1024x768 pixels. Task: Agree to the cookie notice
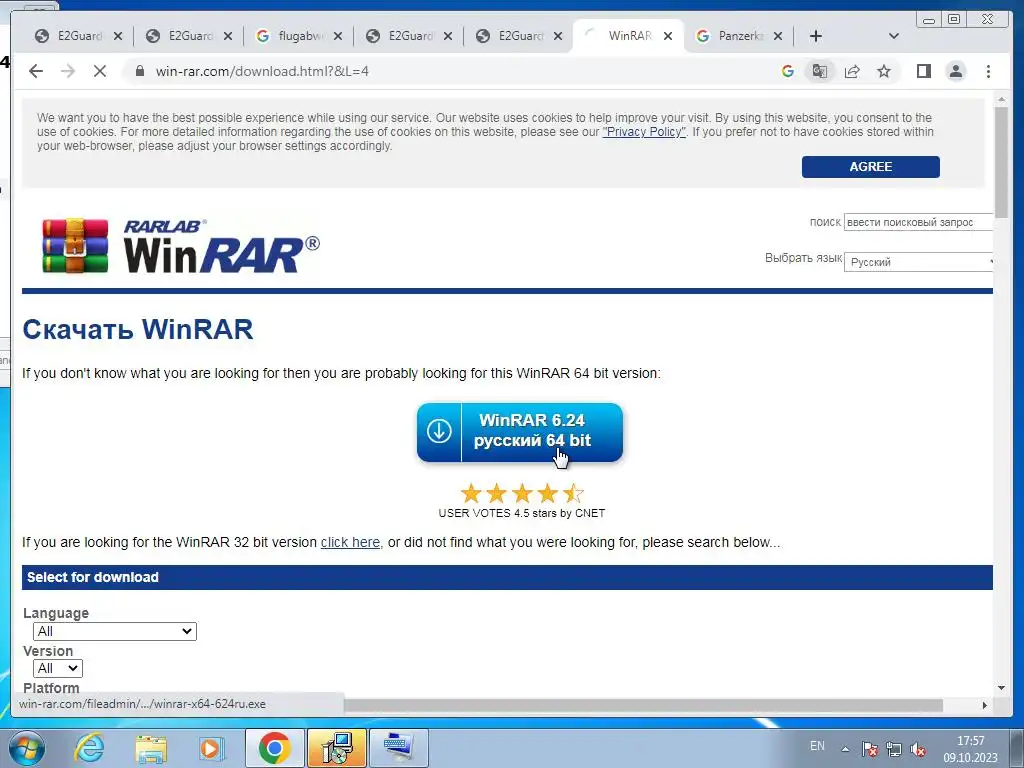[871, 167]
